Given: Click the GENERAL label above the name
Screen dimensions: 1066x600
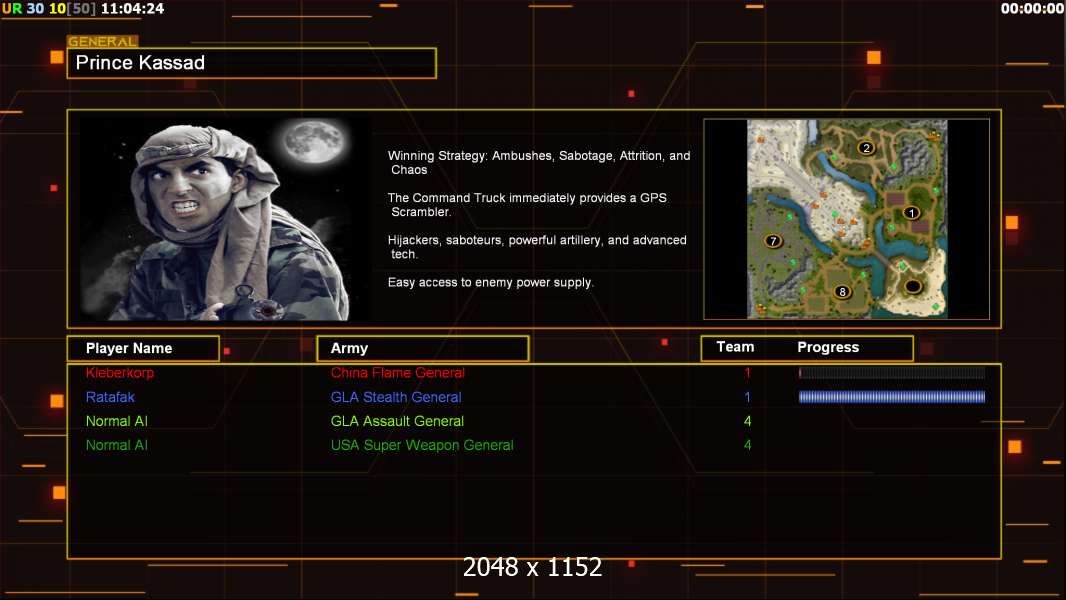Looking at the screenshot, I should 102,41.
